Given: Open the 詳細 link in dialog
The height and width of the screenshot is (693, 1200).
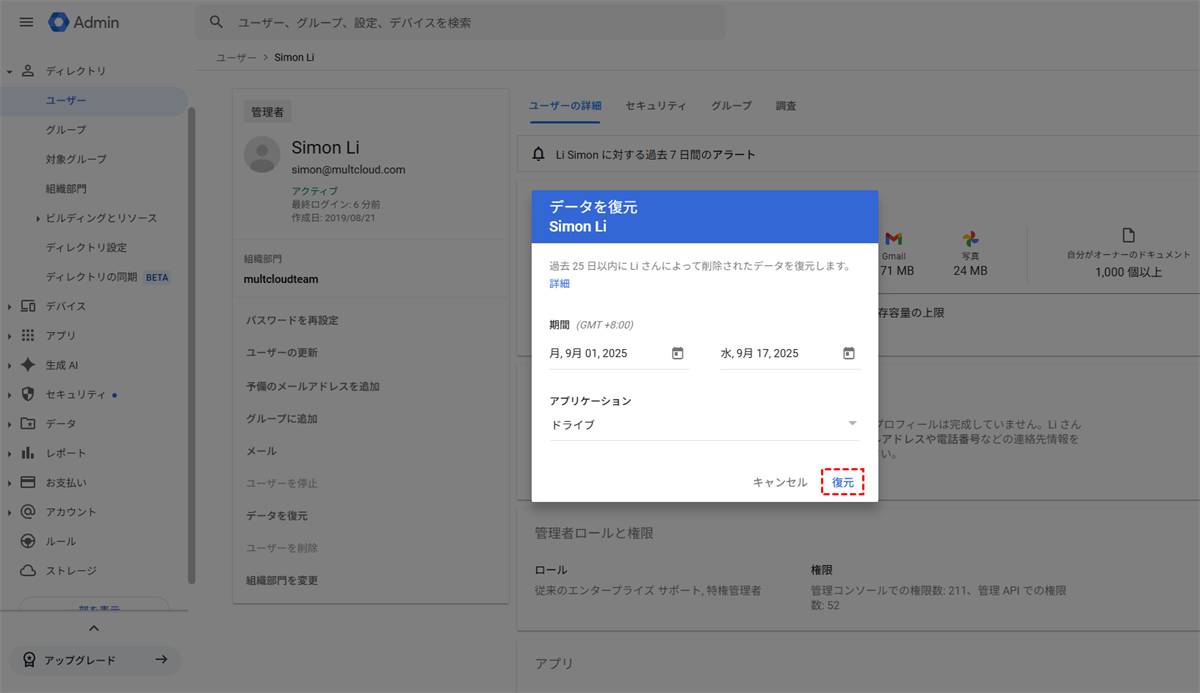Looking at the screenshot, I should (560, 284).
